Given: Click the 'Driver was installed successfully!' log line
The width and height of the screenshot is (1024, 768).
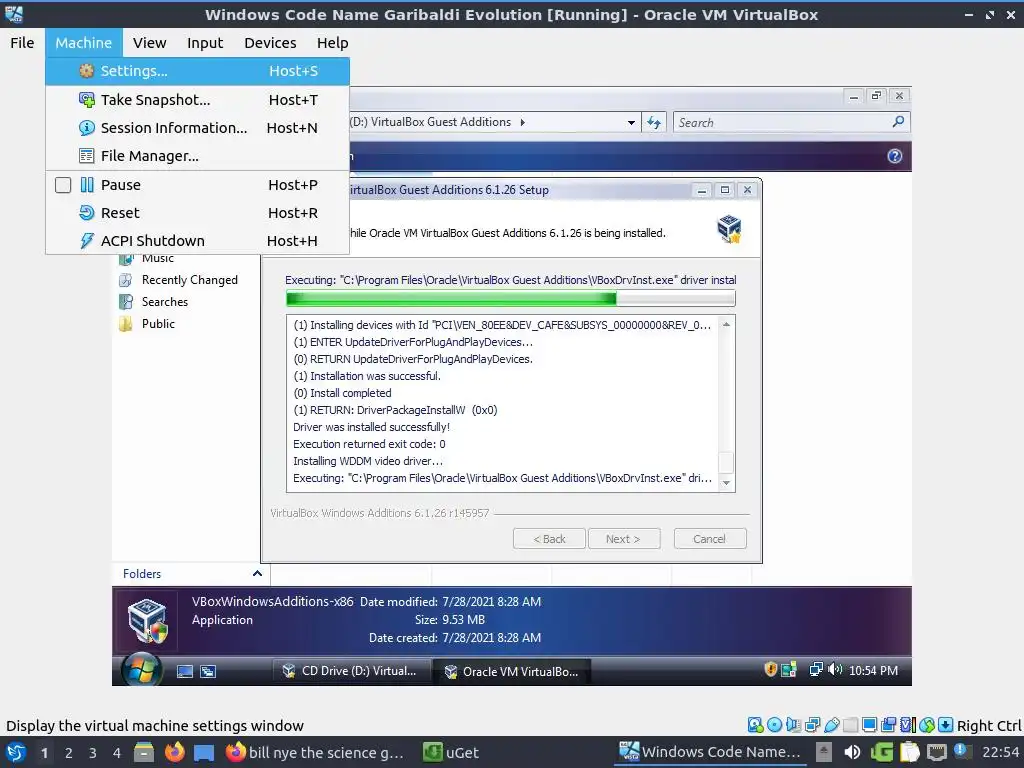Looking at the screenshot, I should coord(372,426).
